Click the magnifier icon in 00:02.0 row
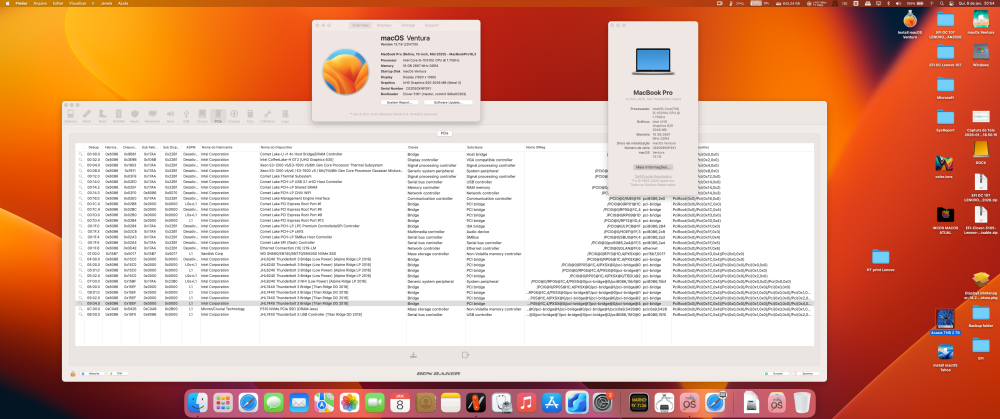 (x=80, y=159)
